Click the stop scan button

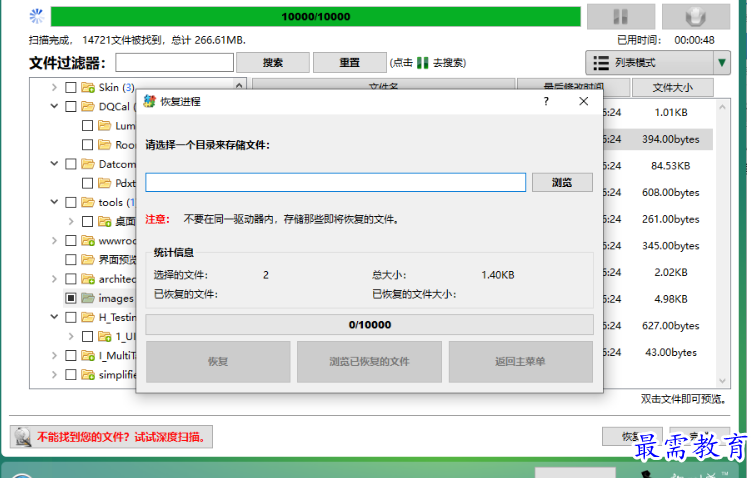pyautogui.click(x=695, y=17)
